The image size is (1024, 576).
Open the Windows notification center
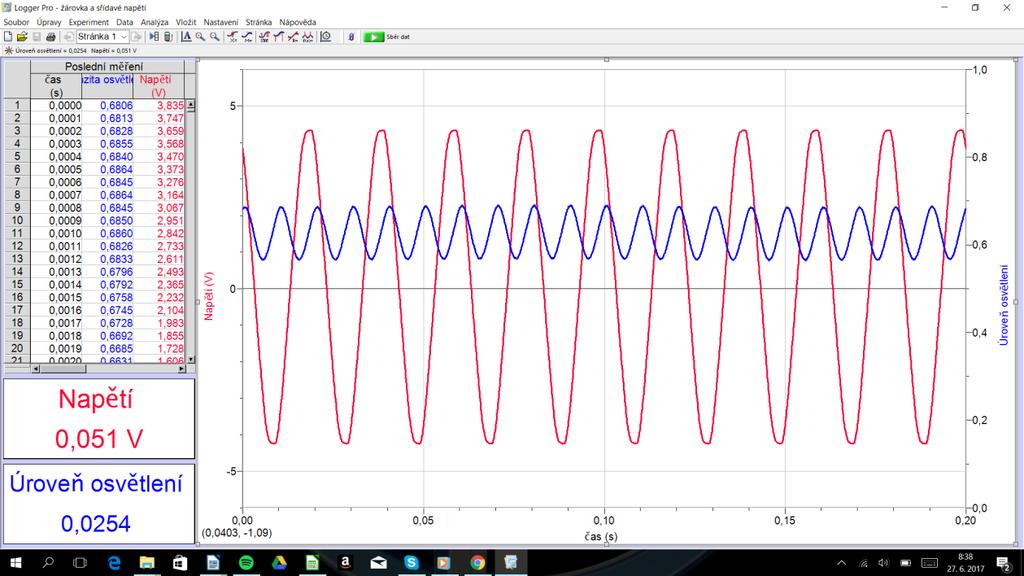click(x=1004, y=562)
